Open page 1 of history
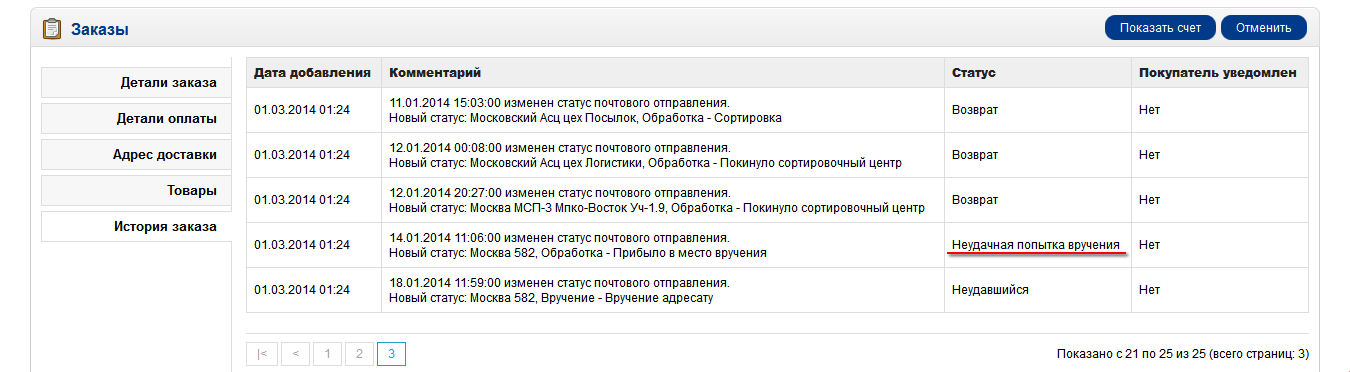The width and height of the screenshot is (1350, 372). point(327,353)
